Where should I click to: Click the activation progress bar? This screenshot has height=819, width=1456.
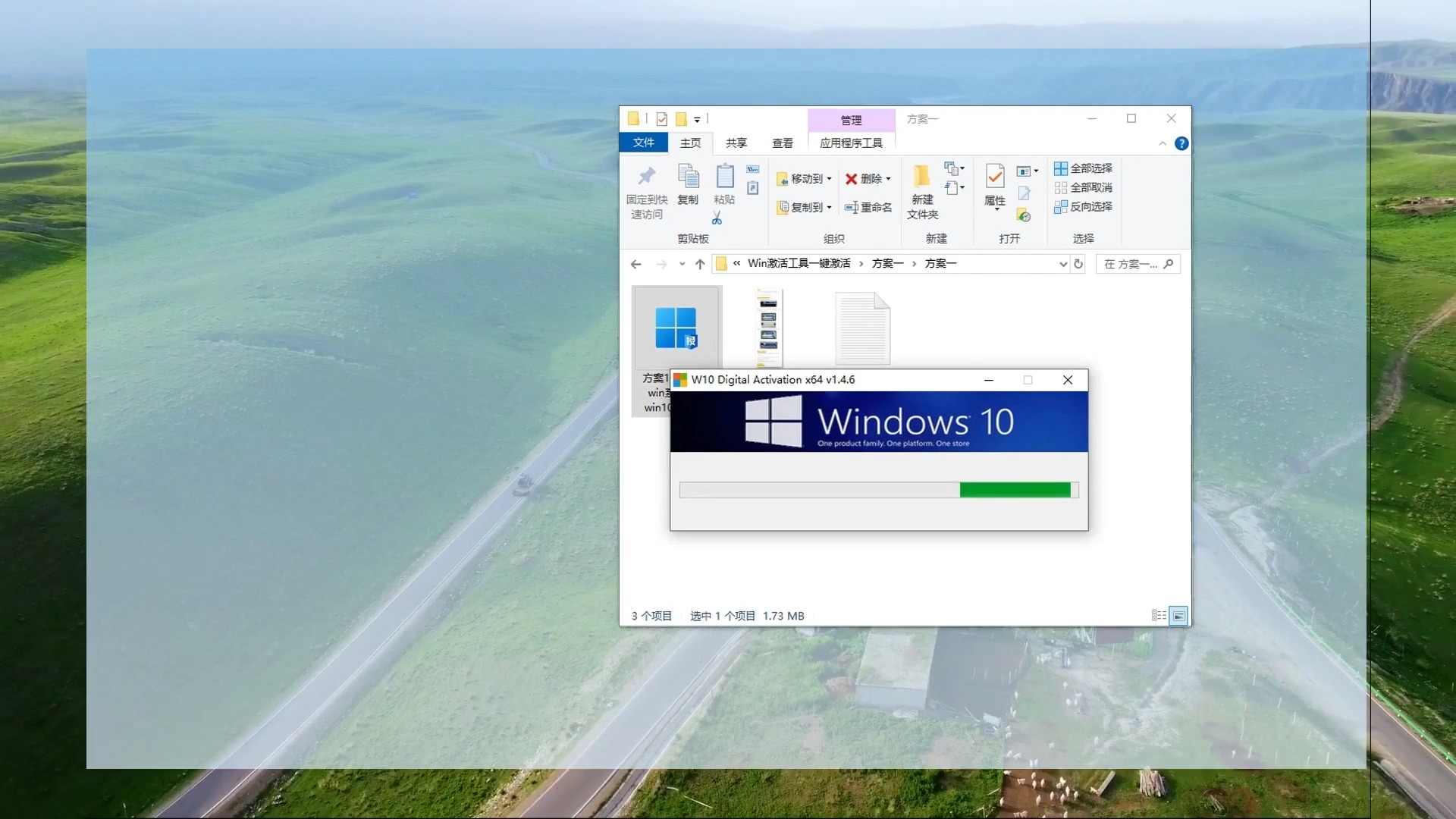pos(878,490)
